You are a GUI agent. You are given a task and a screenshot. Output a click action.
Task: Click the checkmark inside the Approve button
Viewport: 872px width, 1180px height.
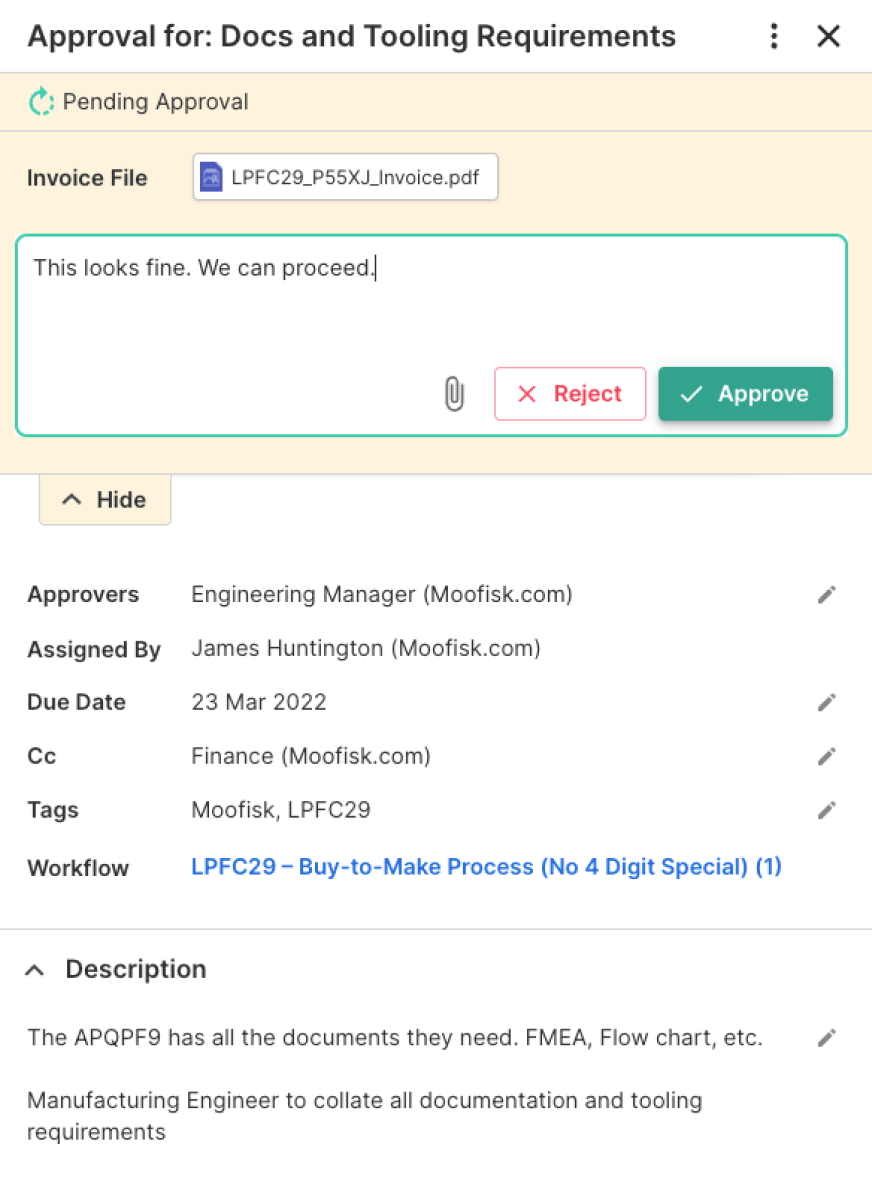691,394
